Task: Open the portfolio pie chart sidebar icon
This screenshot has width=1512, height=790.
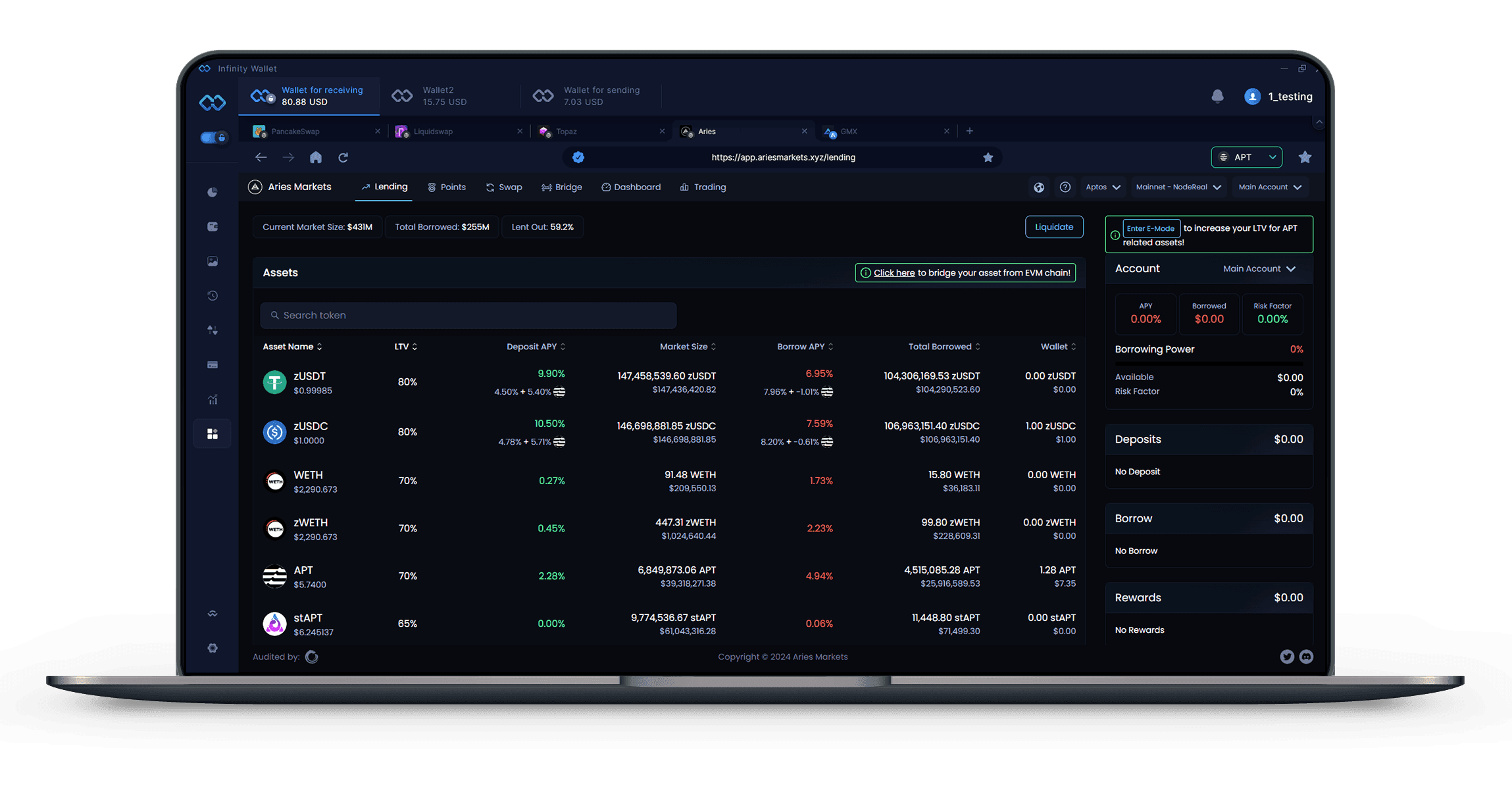Action: (213, 192)
